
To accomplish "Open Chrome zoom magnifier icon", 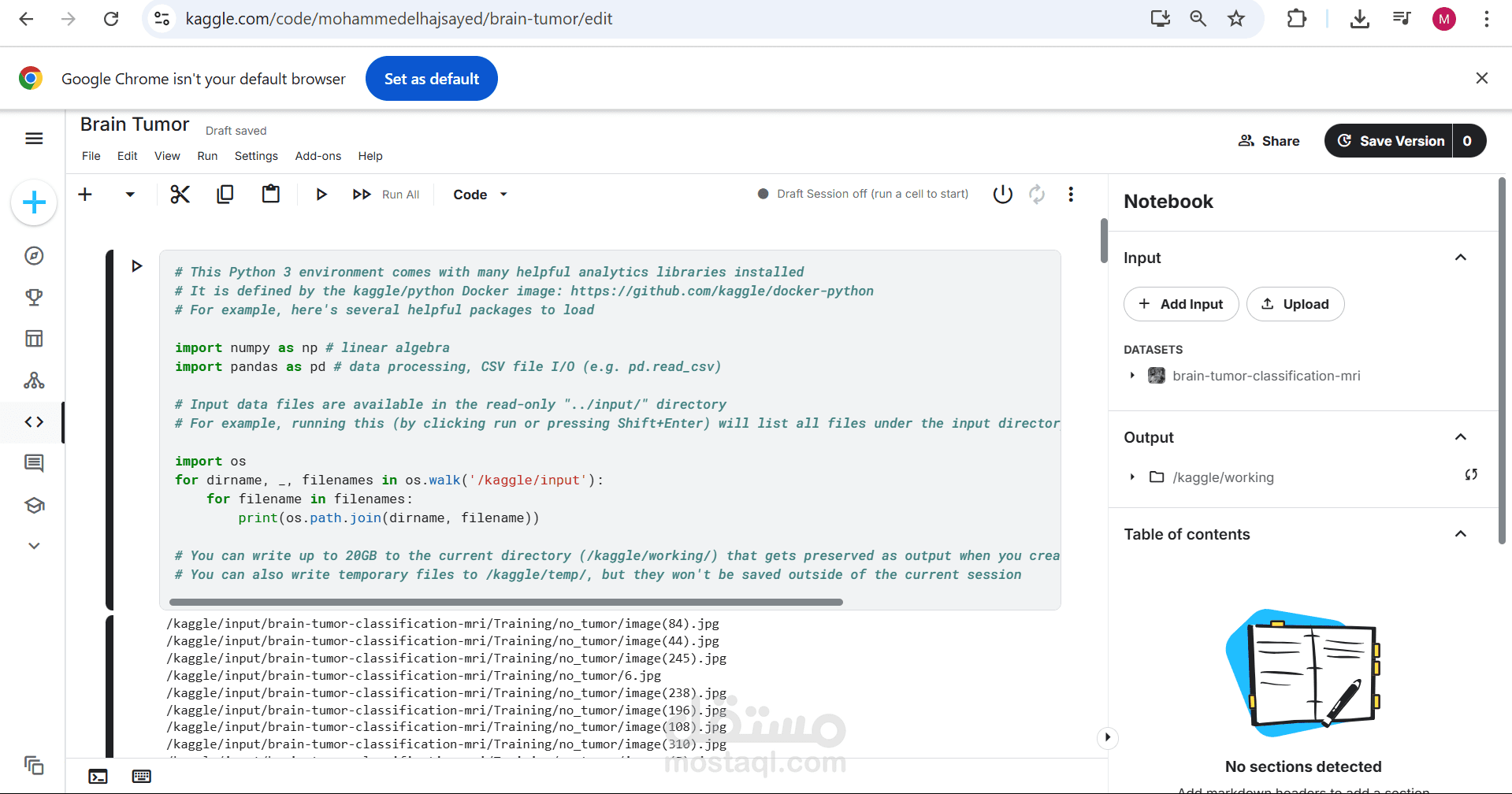I will pyautogui.click(x=1198, y=19).
